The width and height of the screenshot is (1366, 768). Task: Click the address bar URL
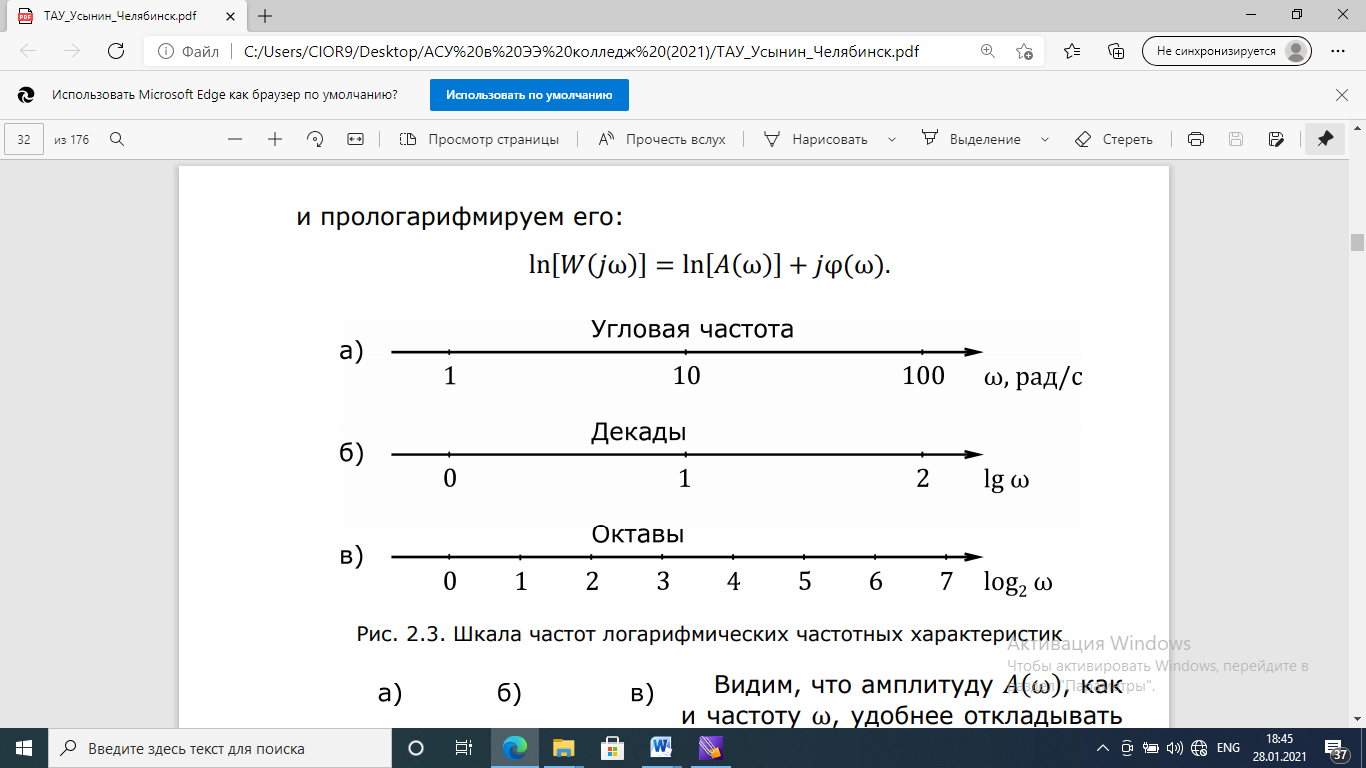click(582, 51)
